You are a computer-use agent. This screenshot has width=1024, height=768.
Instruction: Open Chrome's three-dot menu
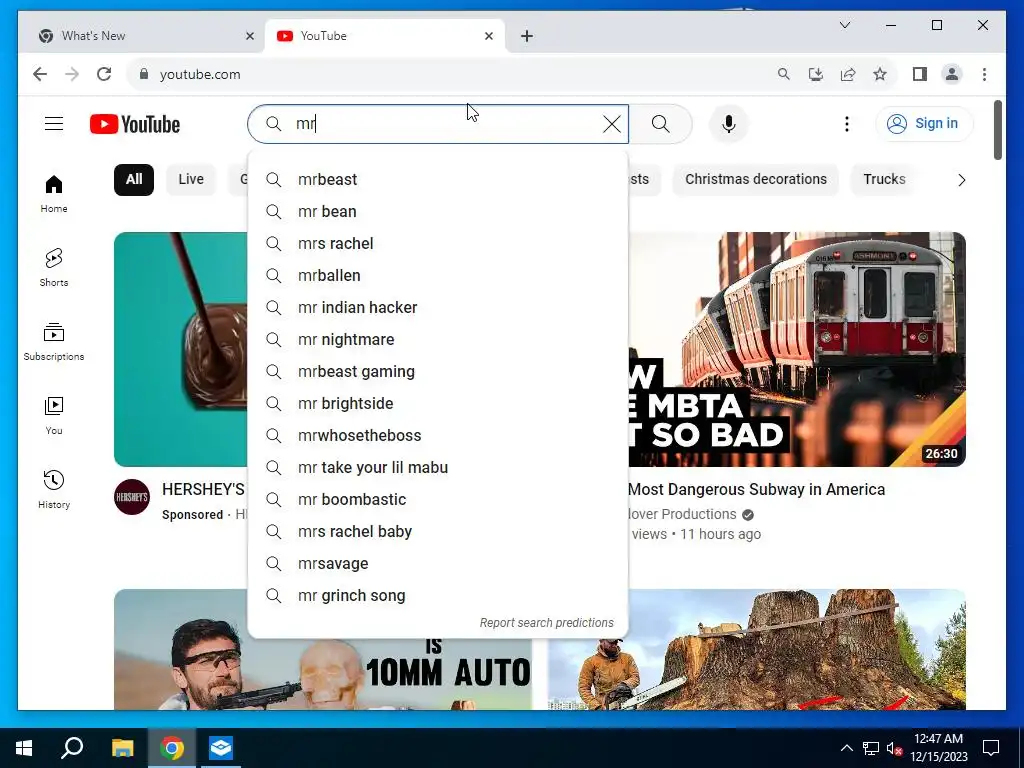pyautogui.click(x=984, y=74)
